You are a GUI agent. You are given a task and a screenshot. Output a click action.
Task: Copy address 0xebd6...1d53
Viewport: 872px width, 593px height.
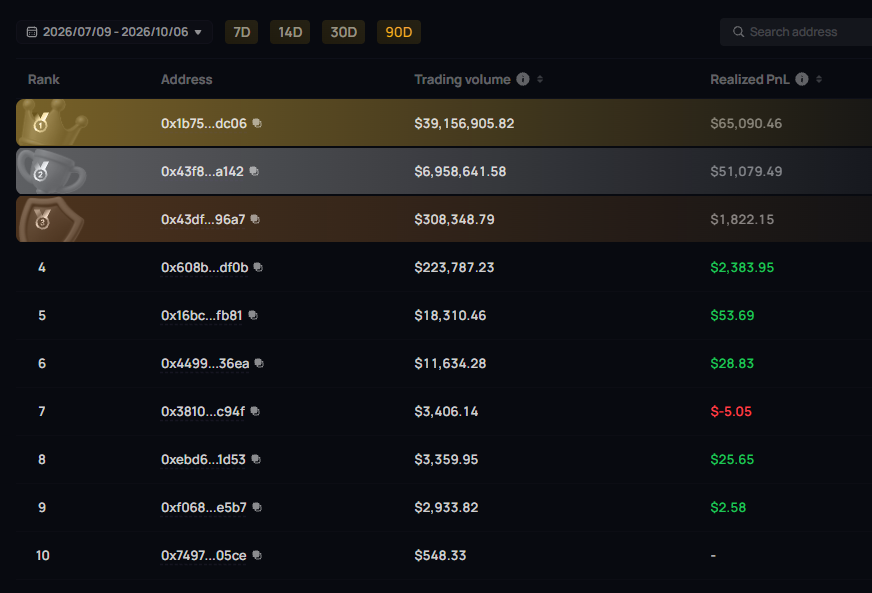tap(256, 459)
